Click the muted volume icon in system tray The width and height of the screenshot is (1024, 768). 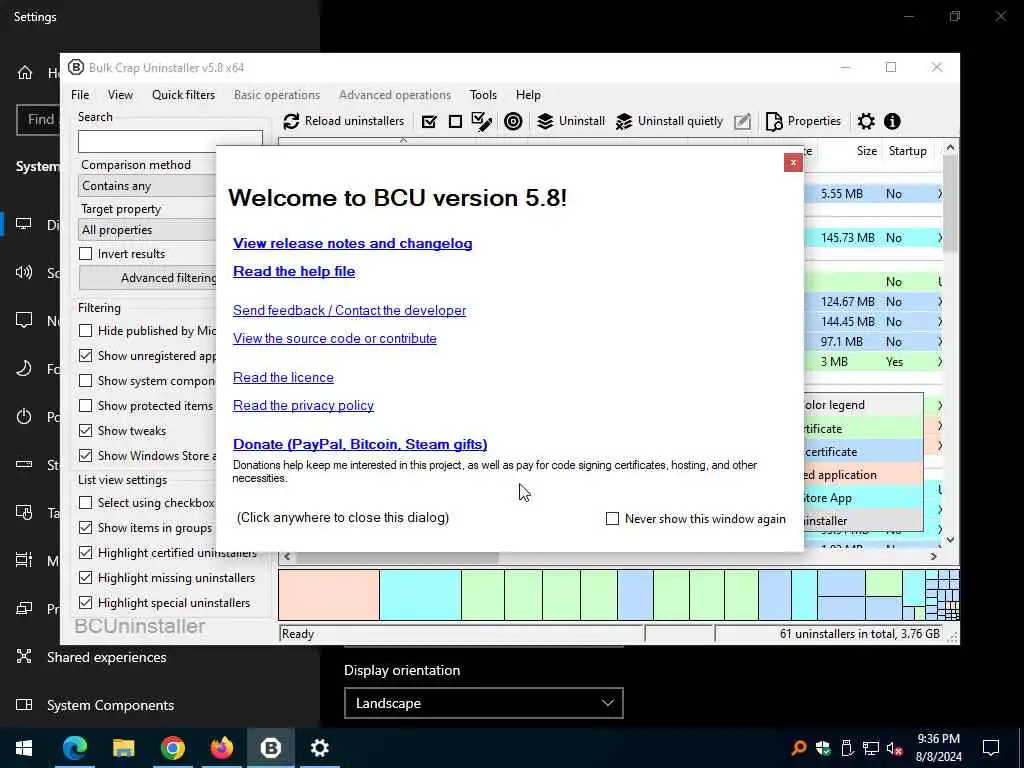pos(895,748)
